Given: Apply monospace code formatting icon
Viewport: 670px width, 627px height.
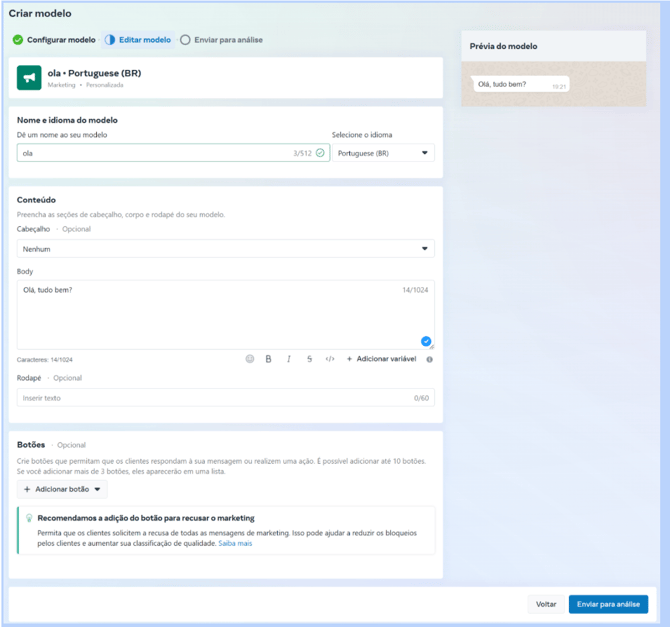Looking at the screenshot, I should click(x=330, y=359).
